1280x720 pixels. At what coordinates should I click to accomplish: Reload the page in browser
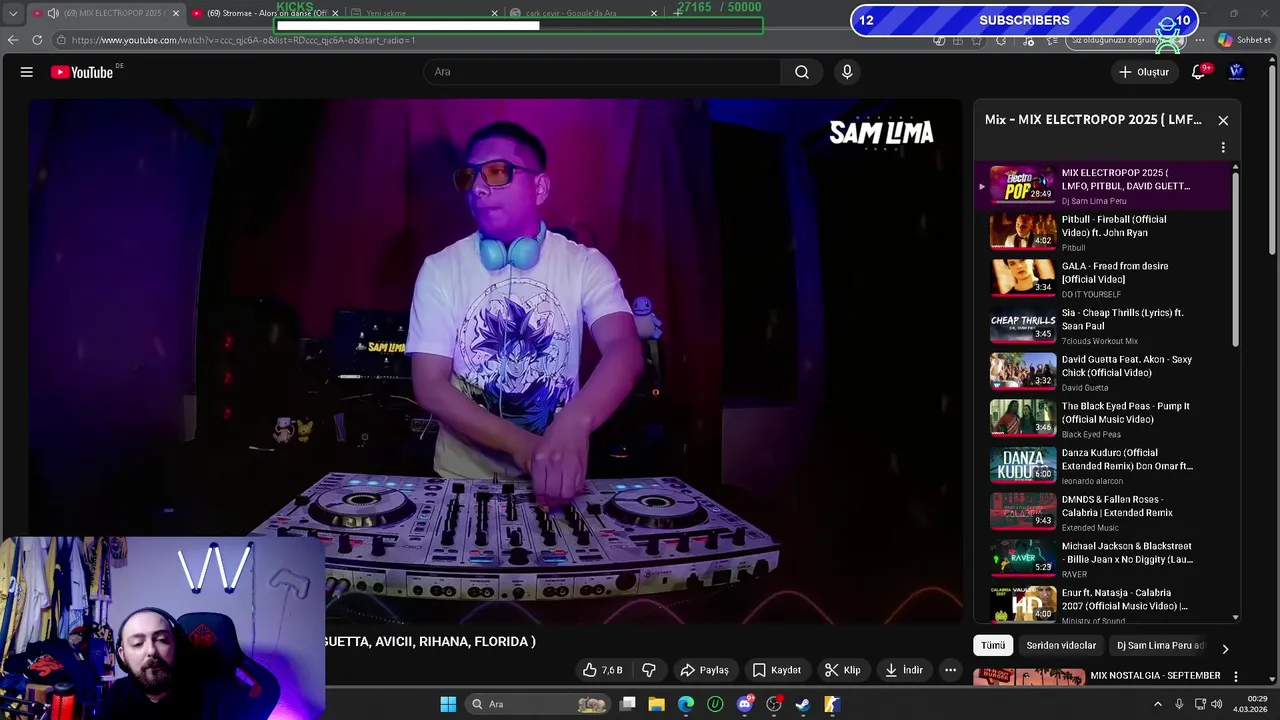pos(37,40)
